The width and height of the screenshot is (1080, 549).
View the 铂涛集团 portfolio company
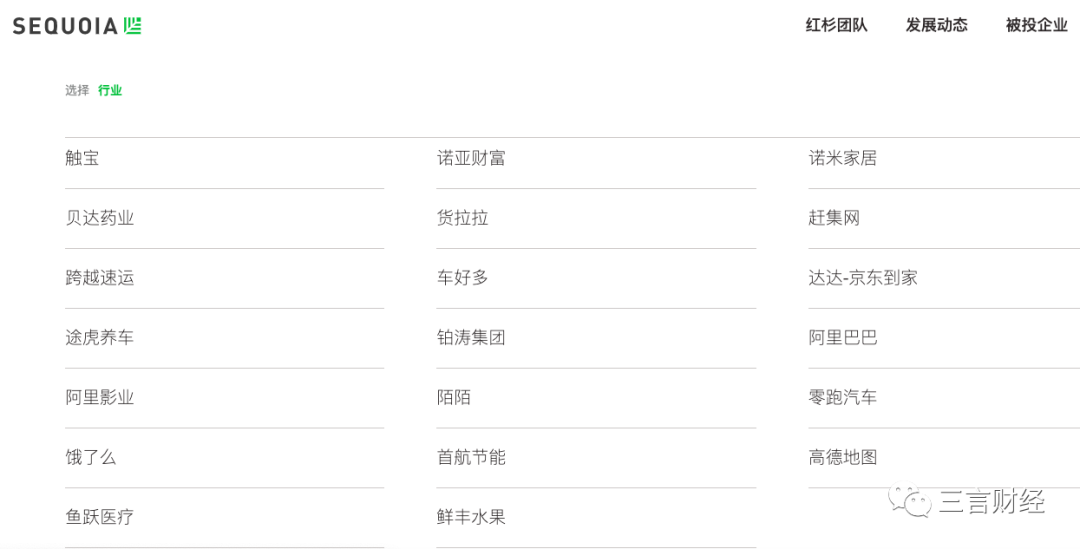coord(471,338)
